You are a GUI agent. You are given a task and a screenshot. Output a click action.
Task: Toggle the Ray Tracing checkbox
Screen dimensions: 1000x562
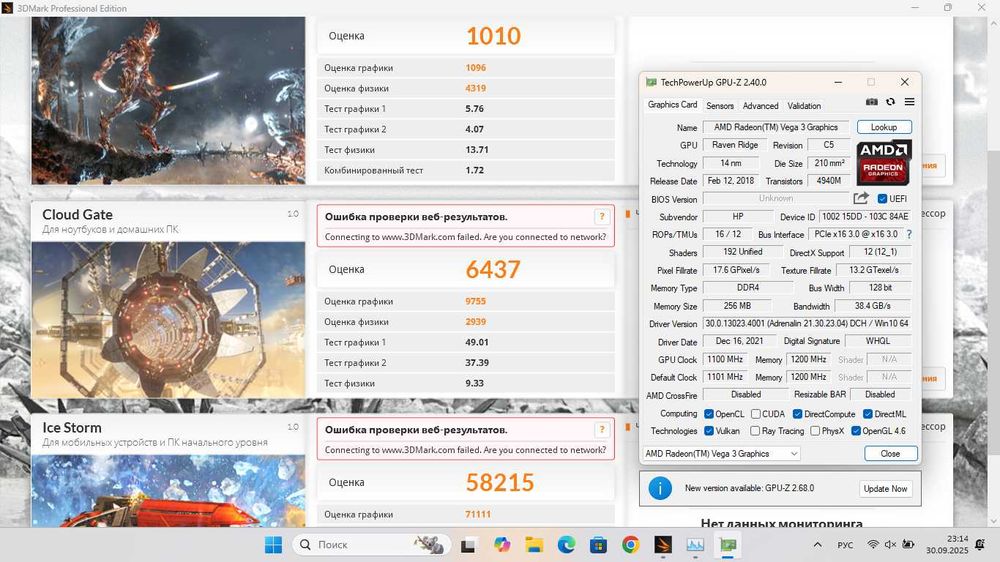point(755,431)
